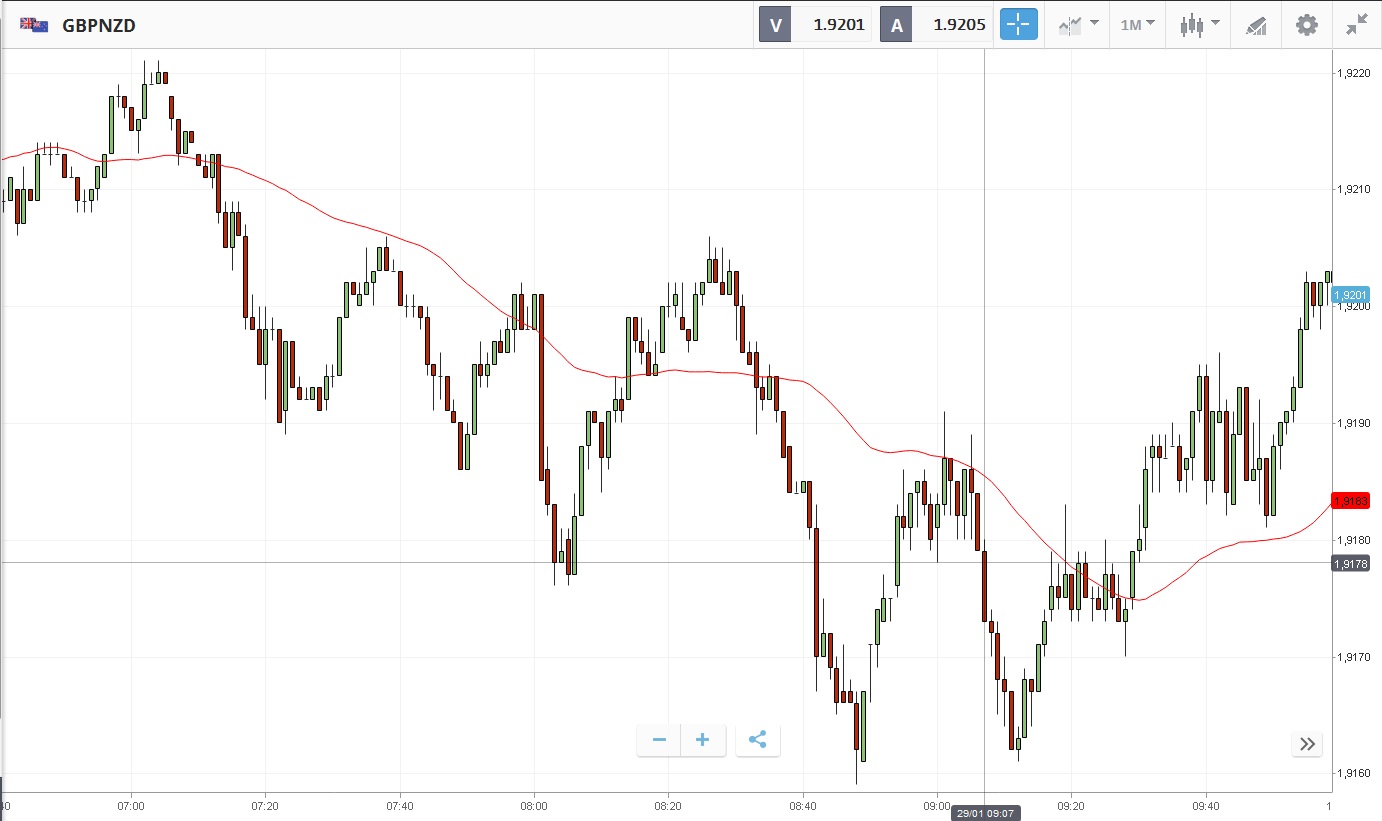Click the A buy price 1.9205 button
The image size is (1382, 821).
pyautogui.click(x=935, y=25)
